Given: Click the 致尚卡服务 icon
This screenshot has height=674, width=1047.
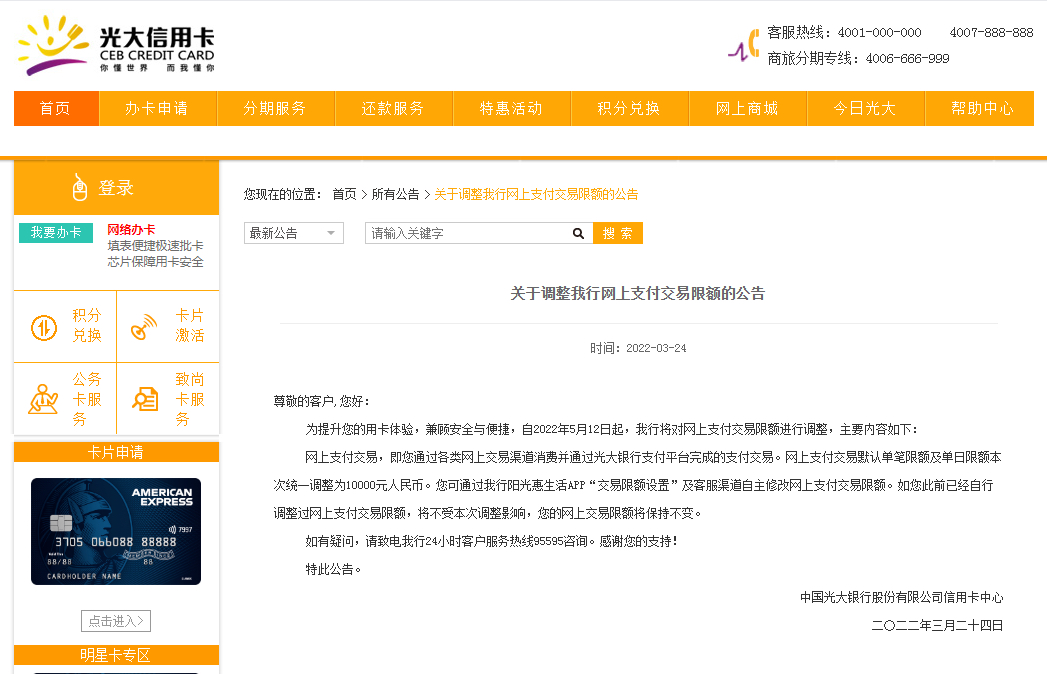Looking at the screenshot, I should click(x=146, y=398).
